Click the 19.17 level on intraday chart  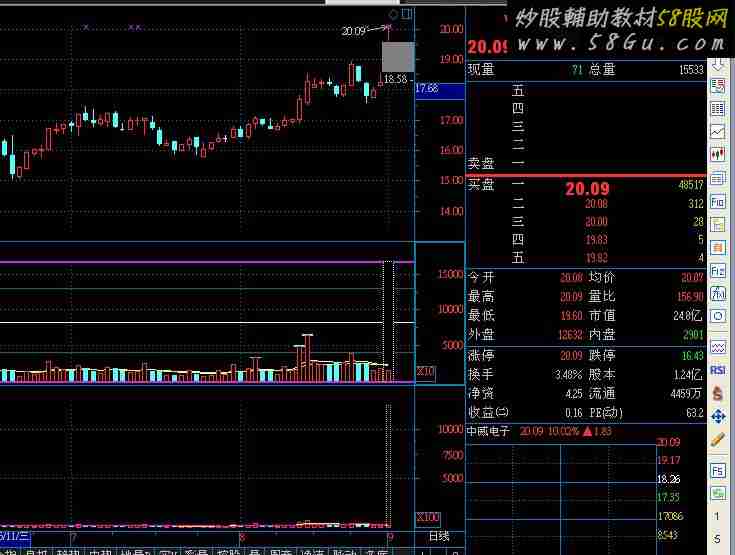click(668, 460)
